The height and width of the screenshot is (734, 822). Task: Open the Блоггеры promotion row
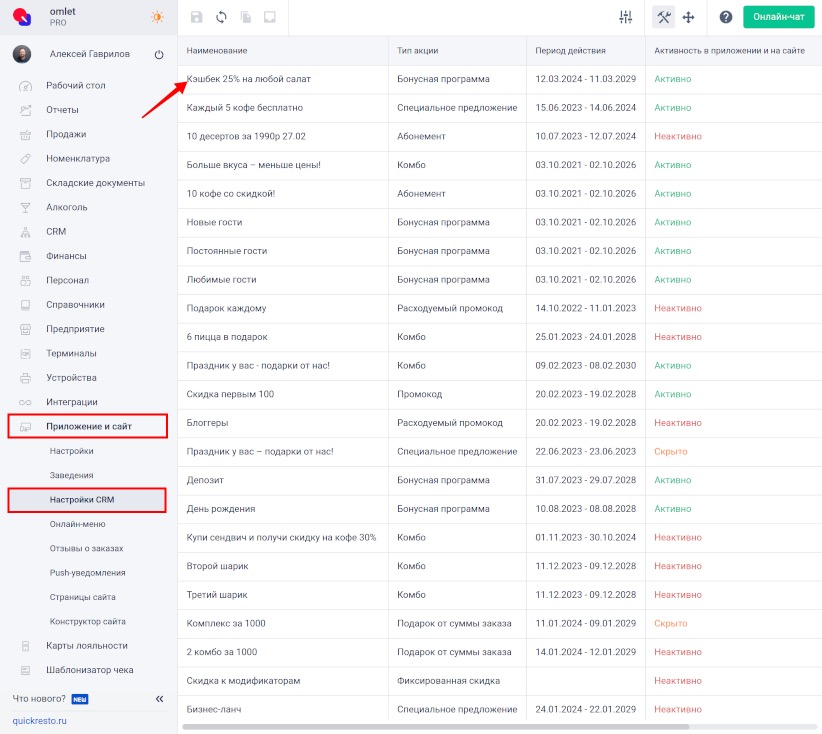pos(500,423)
